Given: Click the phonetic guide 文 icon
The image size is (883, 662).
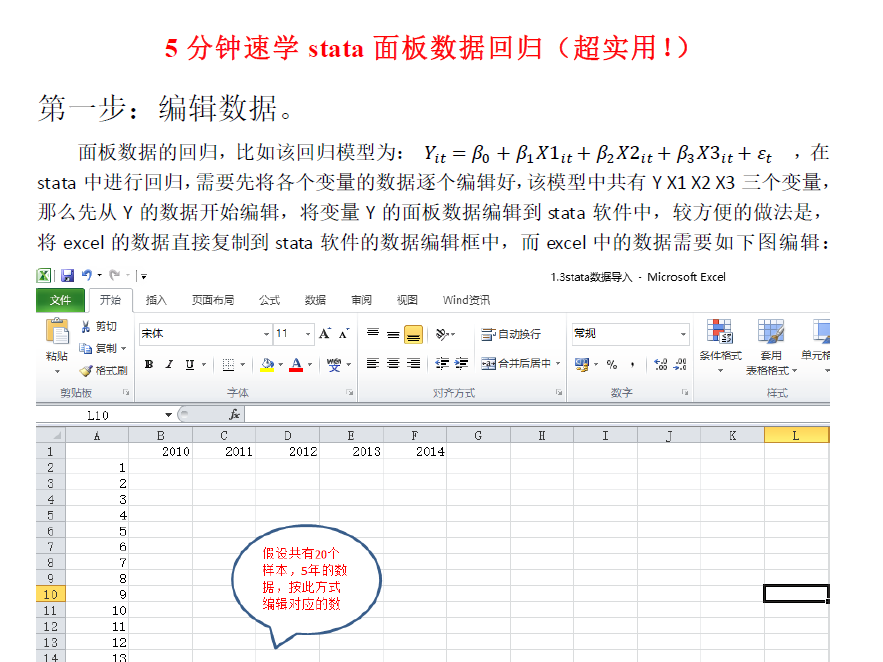Looking at the screenshot, I should [334, 365].
